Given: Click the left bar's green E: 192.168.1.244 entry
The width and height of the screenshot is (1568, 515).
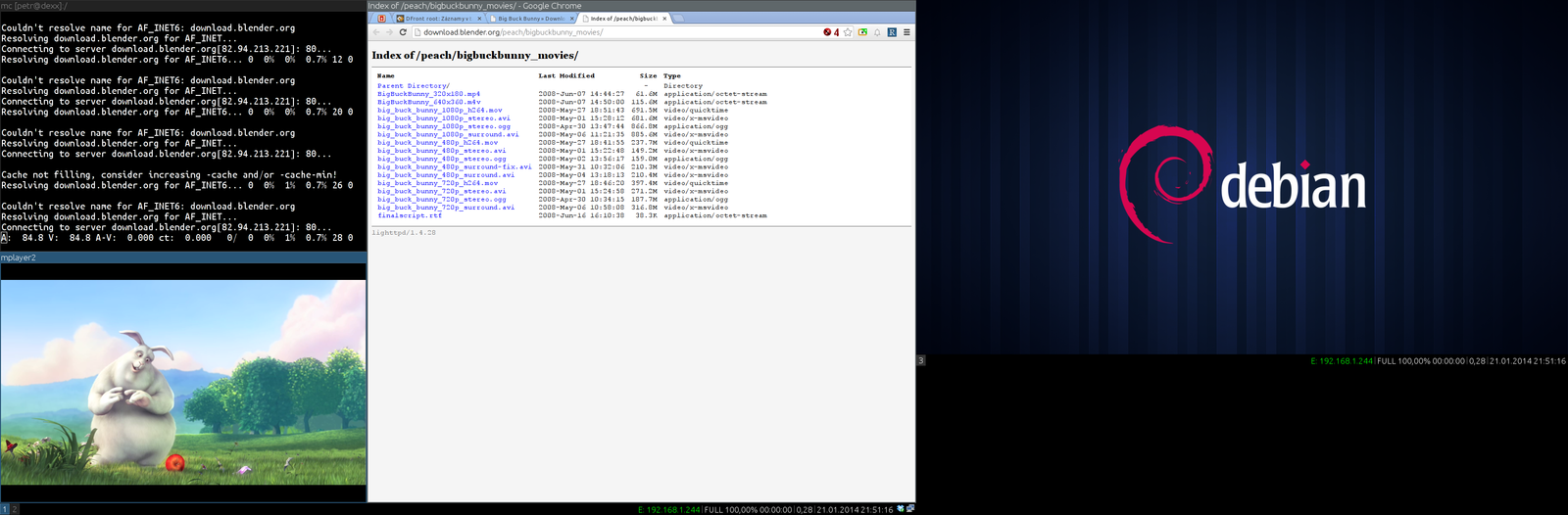Looking at the screenshot, I should pos(669,510).
